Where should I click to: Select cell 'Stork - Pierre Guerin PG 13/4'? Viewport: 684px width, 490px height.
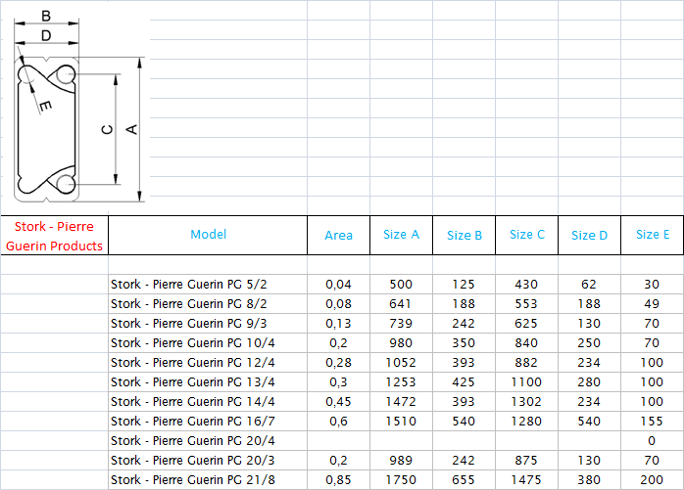208,382
